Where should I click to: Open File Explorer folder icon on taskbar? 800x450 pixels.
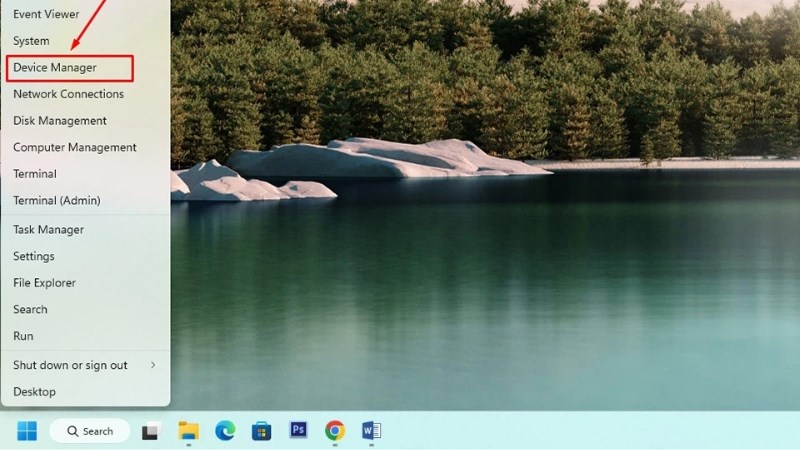point(188,431)
